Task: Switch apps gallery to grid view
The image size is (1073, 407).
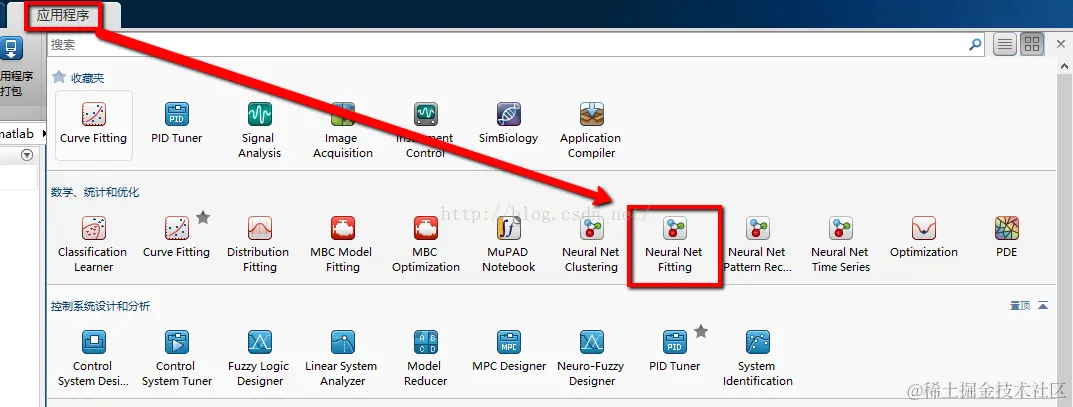Action: tap(1032, 45)
